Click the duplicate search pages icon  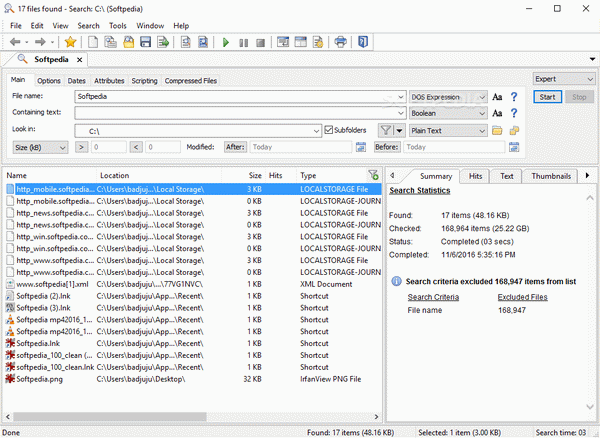111,42
